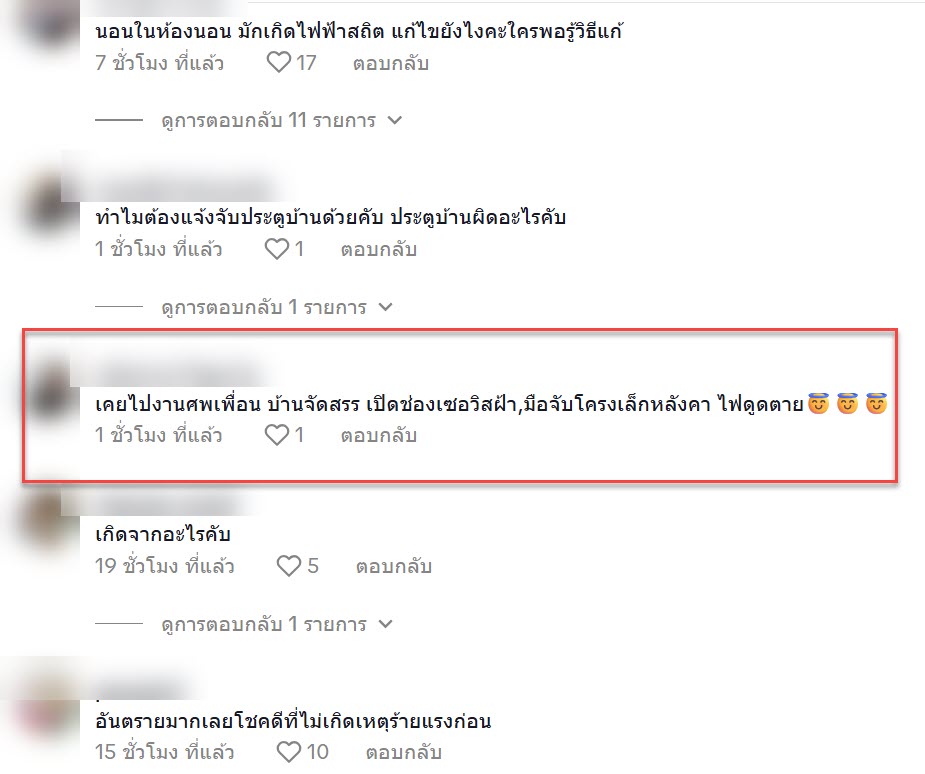The width and height of the screenshot is (925, 774).
Task: Reply to the highlighted ไฟดูดตาย comment
Action: coord(379,436)
